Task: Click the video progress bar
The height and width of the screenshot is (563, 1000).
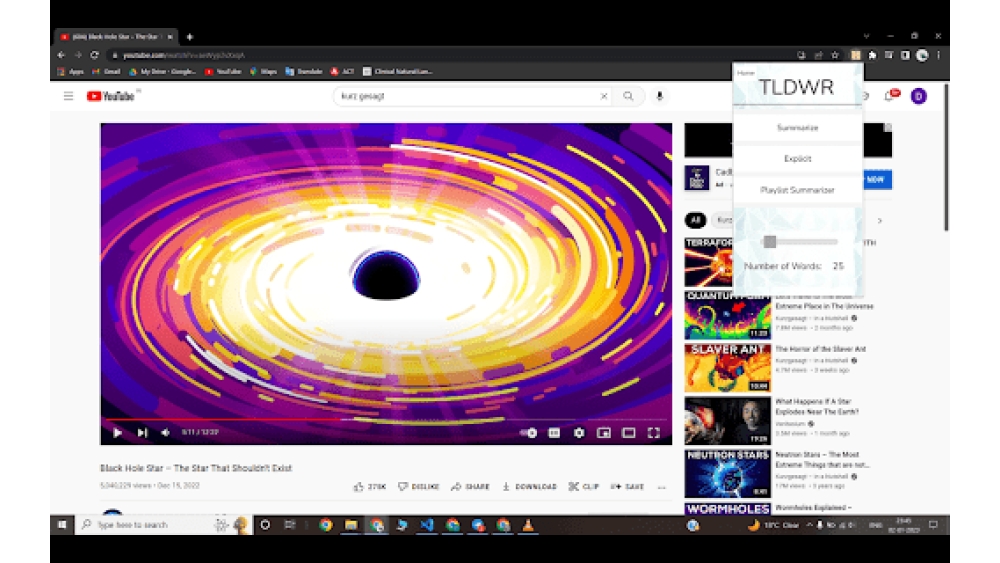Action: coord(386,420)
